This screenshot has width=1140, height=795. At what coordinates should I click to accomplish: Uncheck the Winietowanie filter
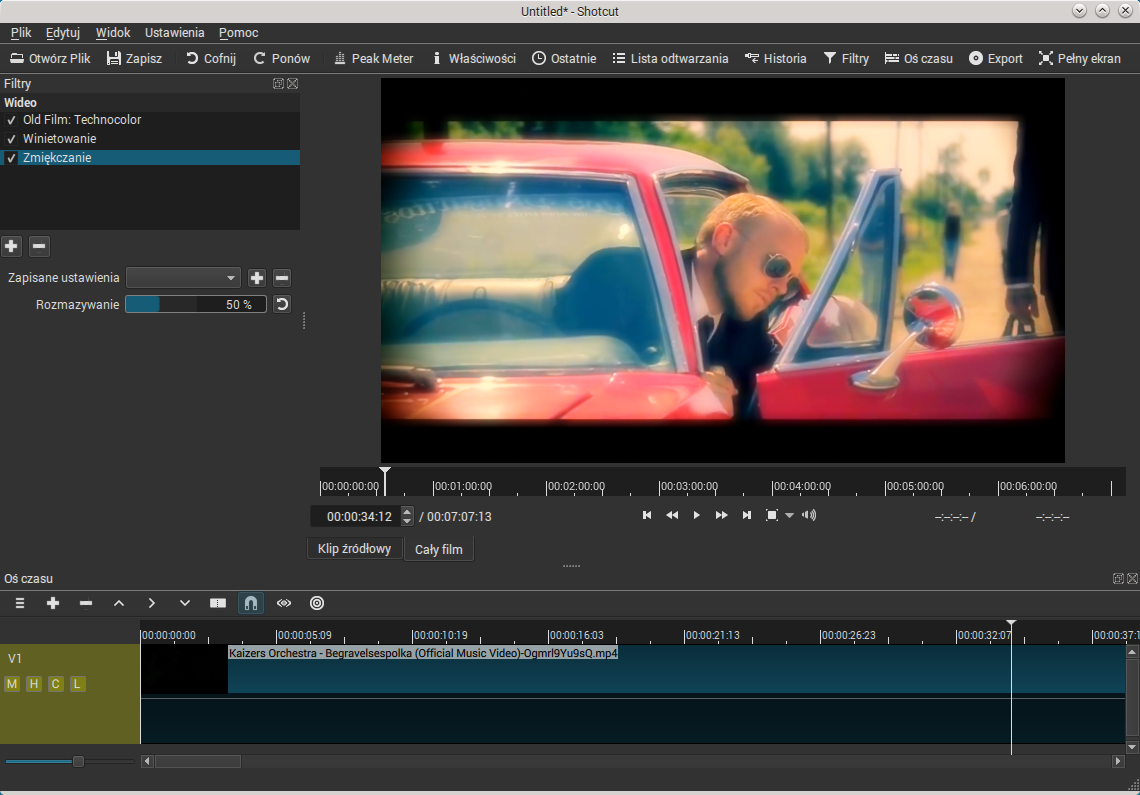(x=11, y=139)
